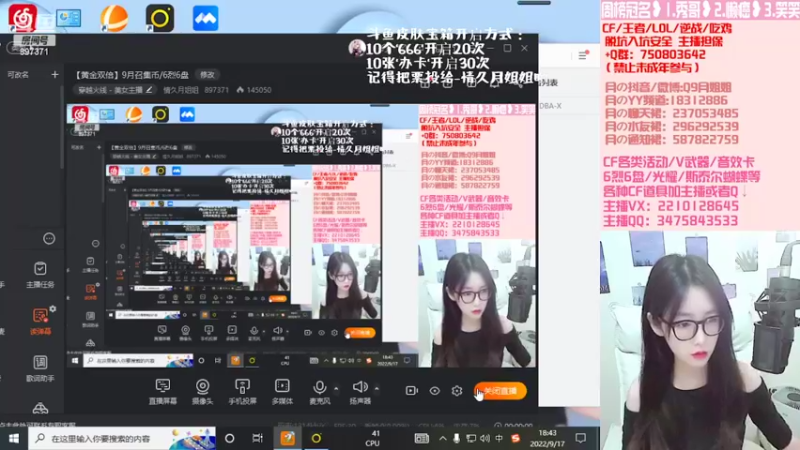This screenshot has height=450, width=800.
Task: Click the stream preview thumbnail area
Action: [302, 236]
